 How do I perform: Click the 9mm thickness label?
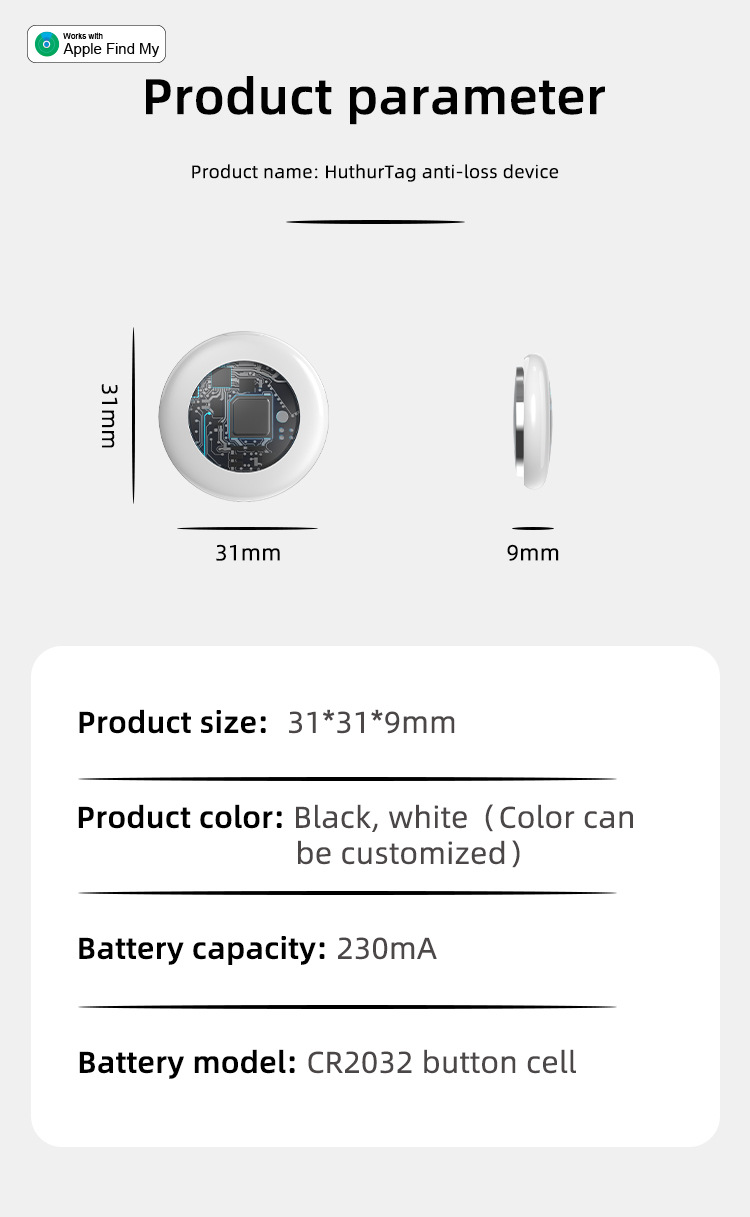pos(533,552)
